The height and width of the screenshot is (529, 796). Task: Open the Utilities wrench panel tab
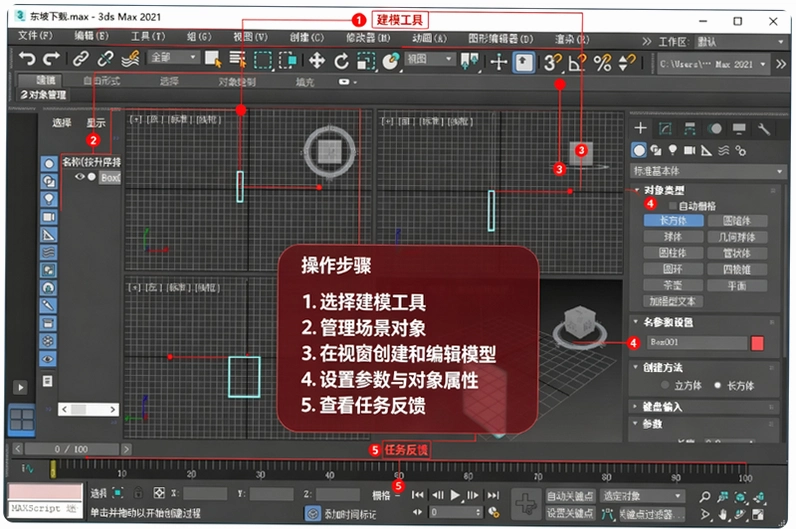point(764,129)
